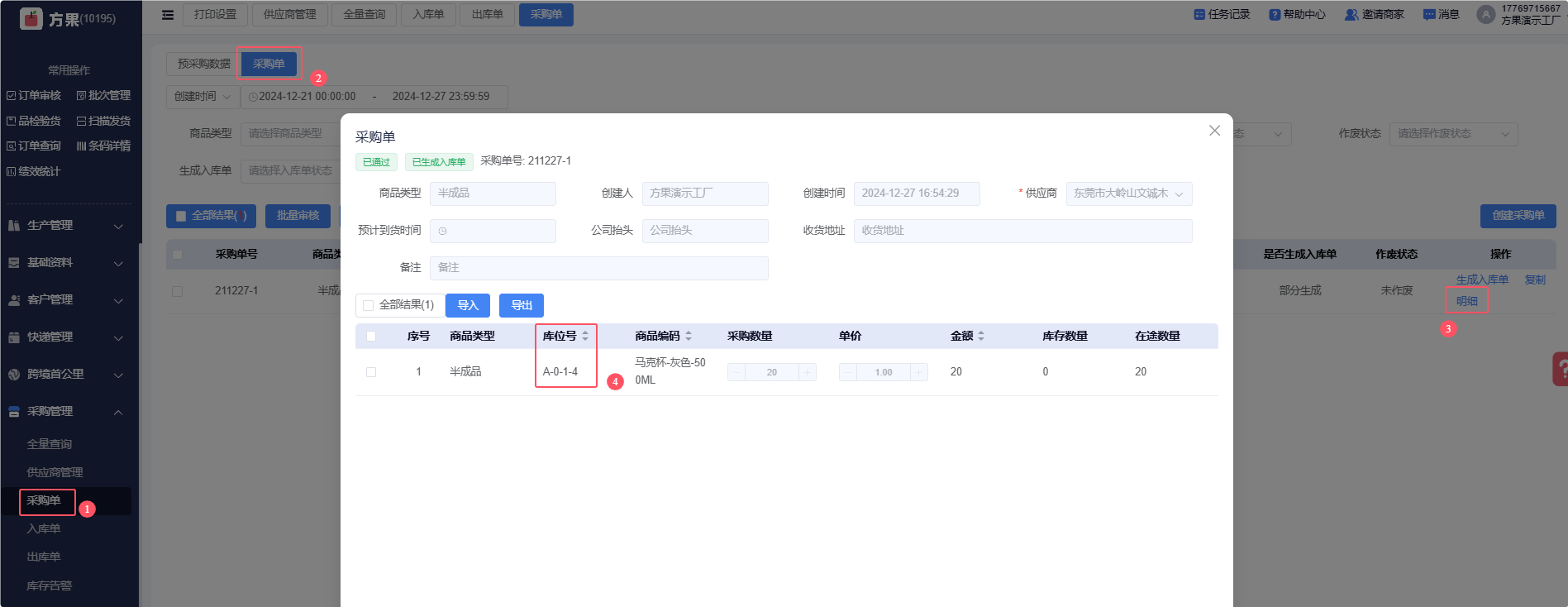Click the plus stepper on purchase quantity
The width and height of the screenshot is (1568, 607).
[807, 372]
